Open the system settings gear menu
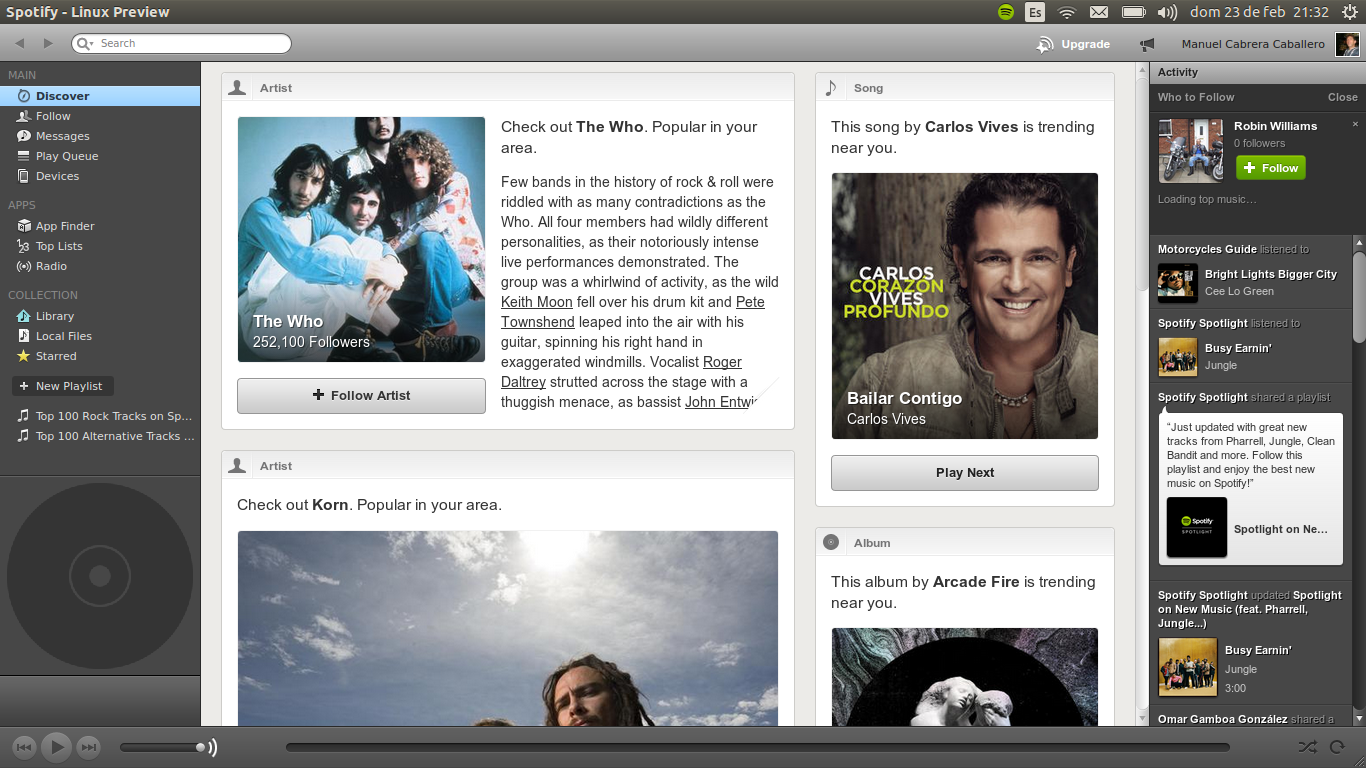Screen dimensions: 1366x768 1349,12
